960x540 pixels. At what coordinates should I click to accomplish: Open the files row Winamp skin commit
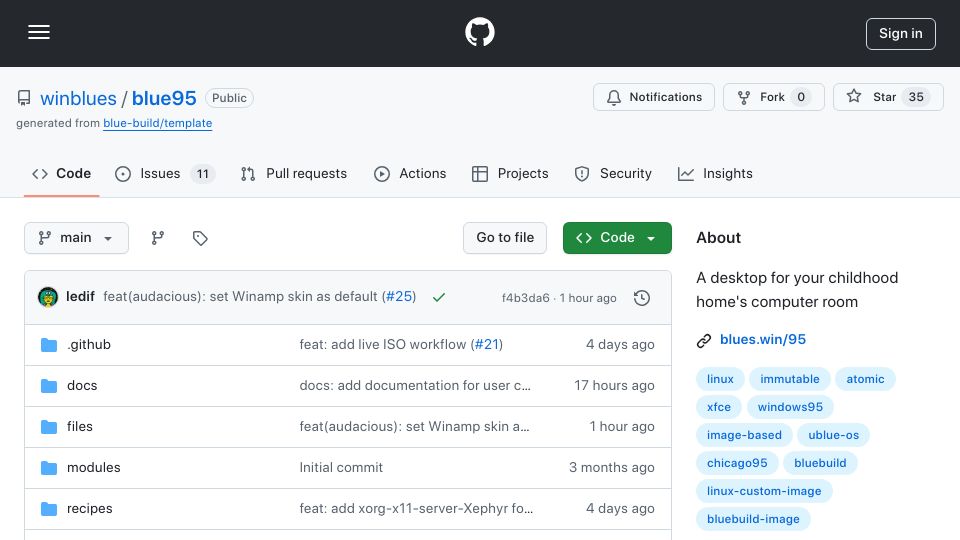click(x=414, y=427)
